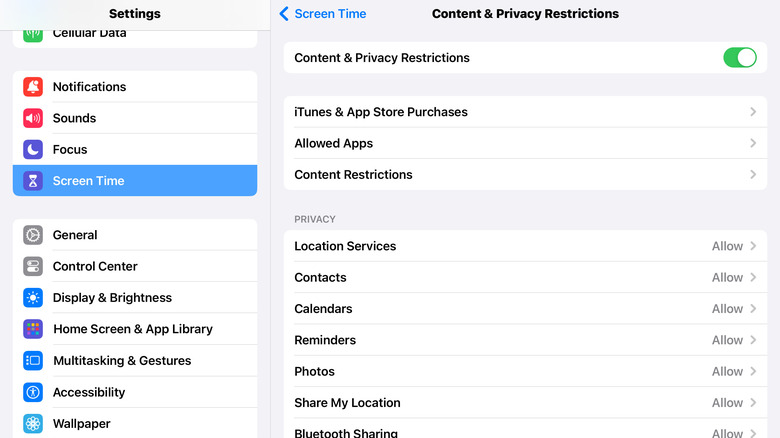Screen dimensions: 780x438
Task: Click the General gear icon
Action: 33,235
